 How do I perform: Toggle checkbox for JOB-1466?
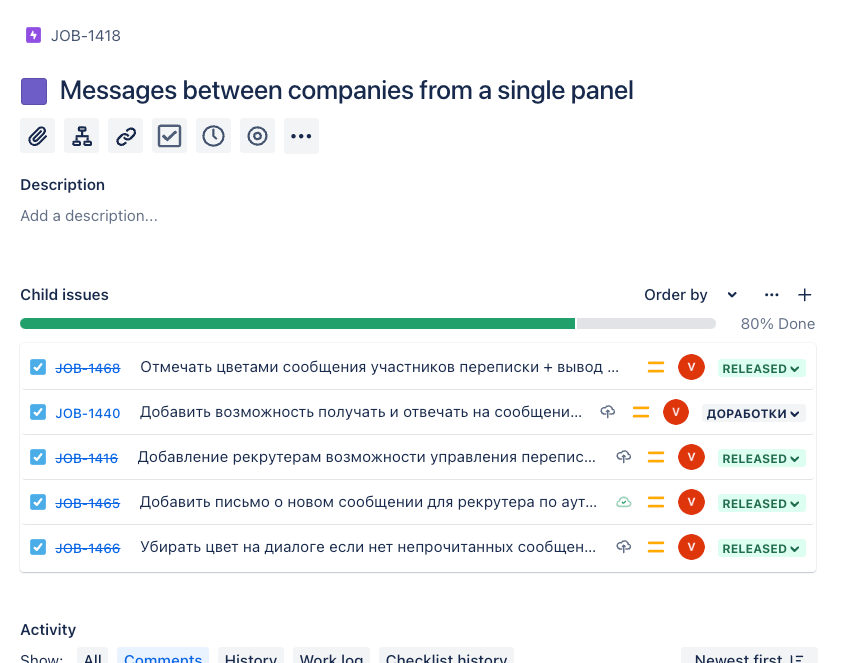[38, 547]
